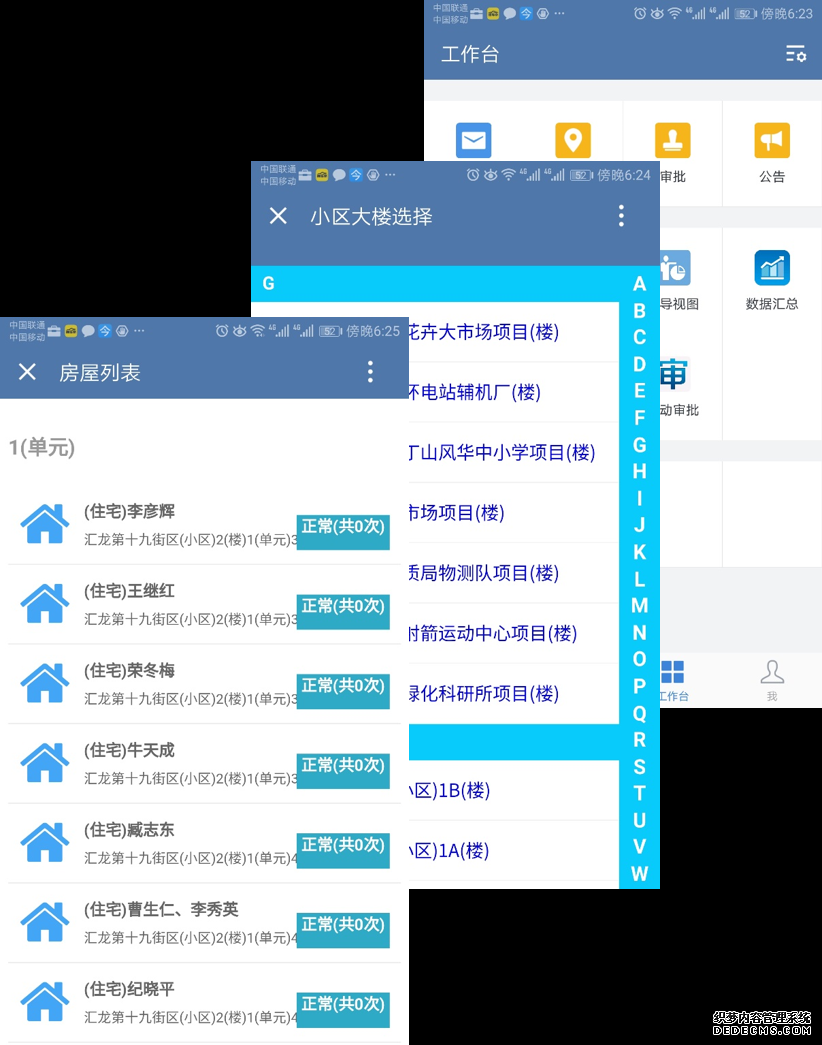Viewport: 822px width, 1045px height.
Task: Switch to the 我 profile tab
Action: [x=772, y=680]
